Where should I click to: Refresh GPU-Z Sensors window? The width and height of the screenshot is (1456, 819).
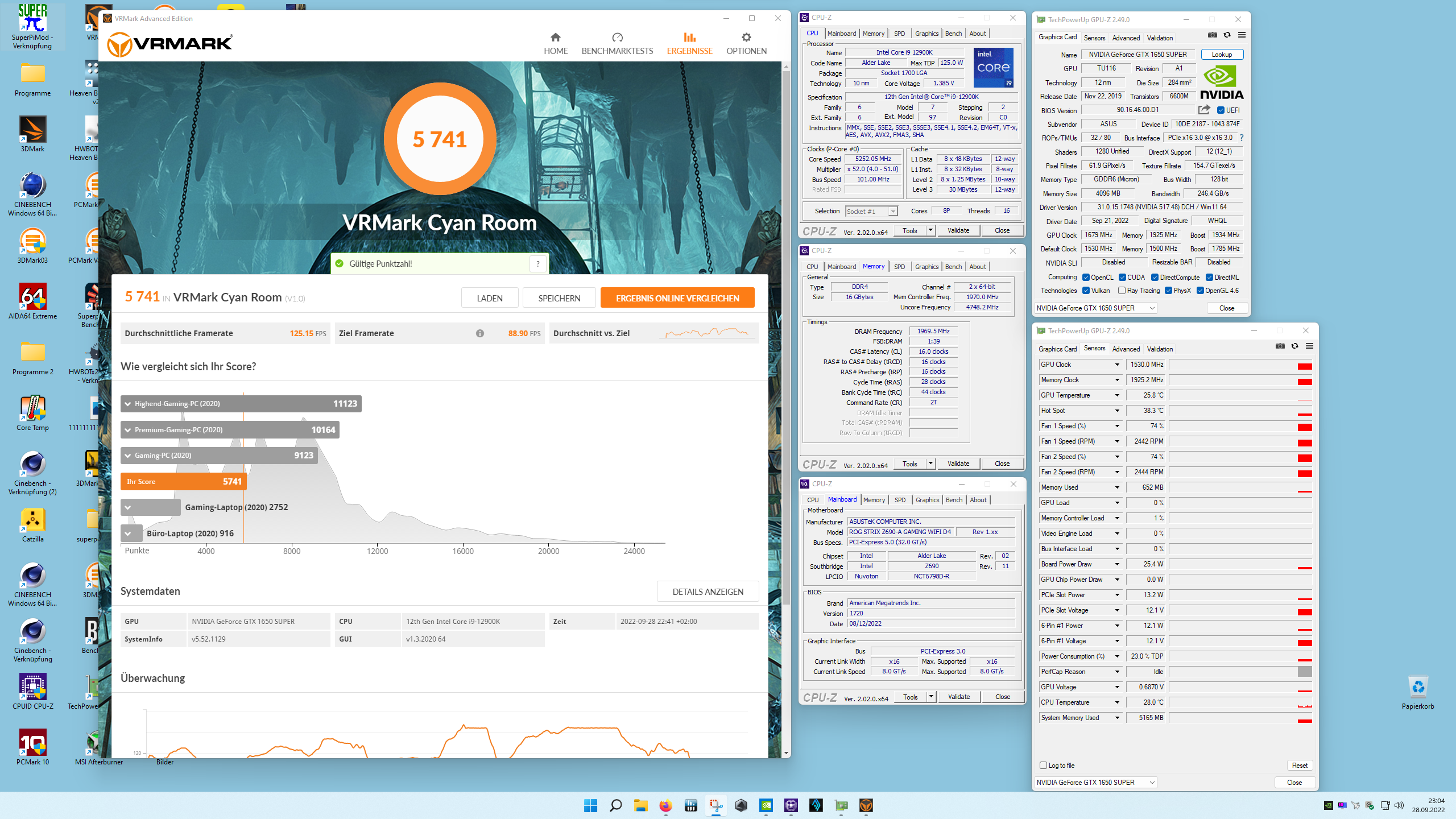[1294, 346]
